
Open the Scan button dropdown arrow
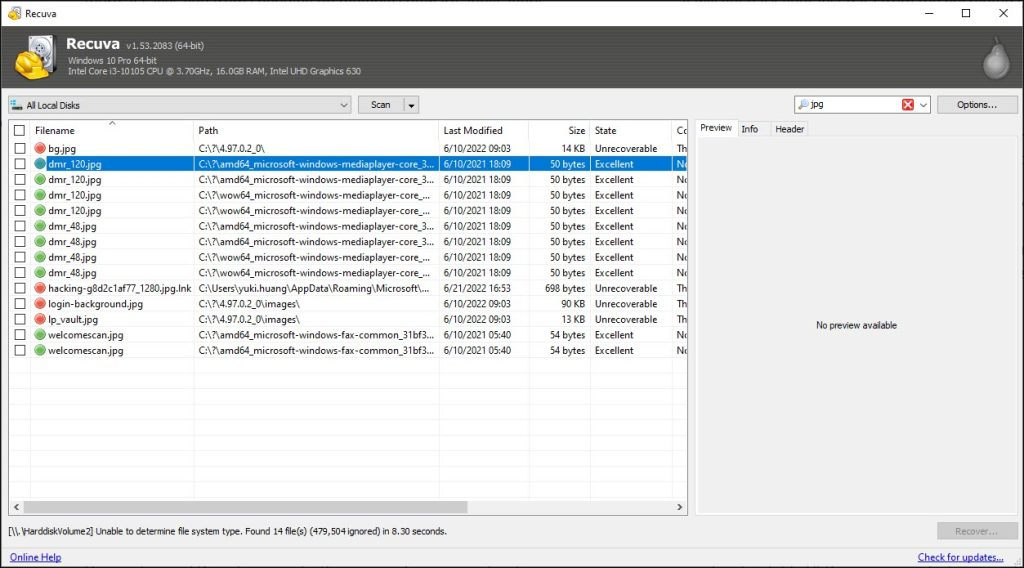pos(411,105)
